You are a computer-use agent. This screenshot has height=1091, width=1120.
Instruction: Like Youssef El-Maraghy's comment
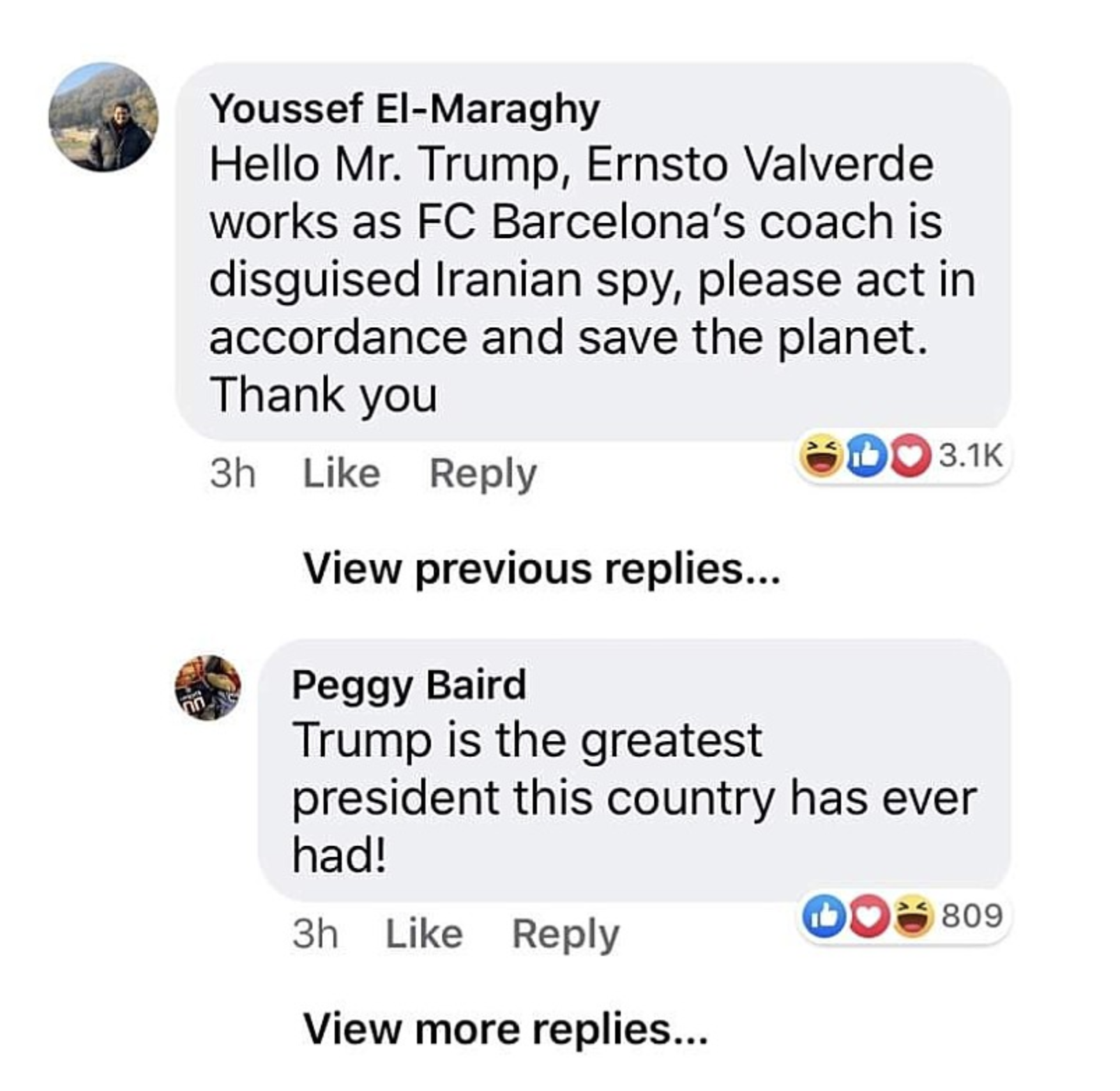(342, 474)
